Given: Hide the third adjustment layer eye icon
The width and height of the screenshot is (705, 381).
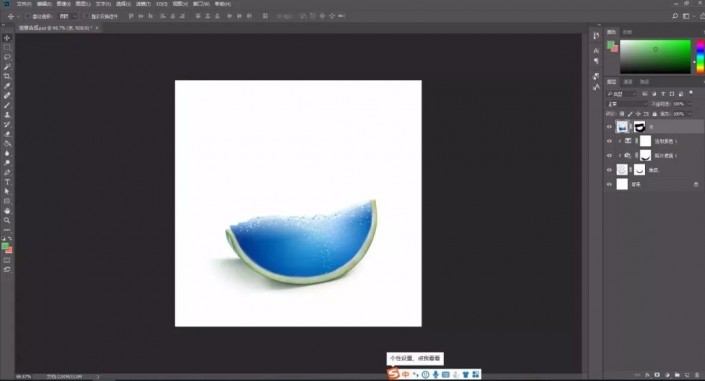Looking at the screenshot, I should (609, 156).
